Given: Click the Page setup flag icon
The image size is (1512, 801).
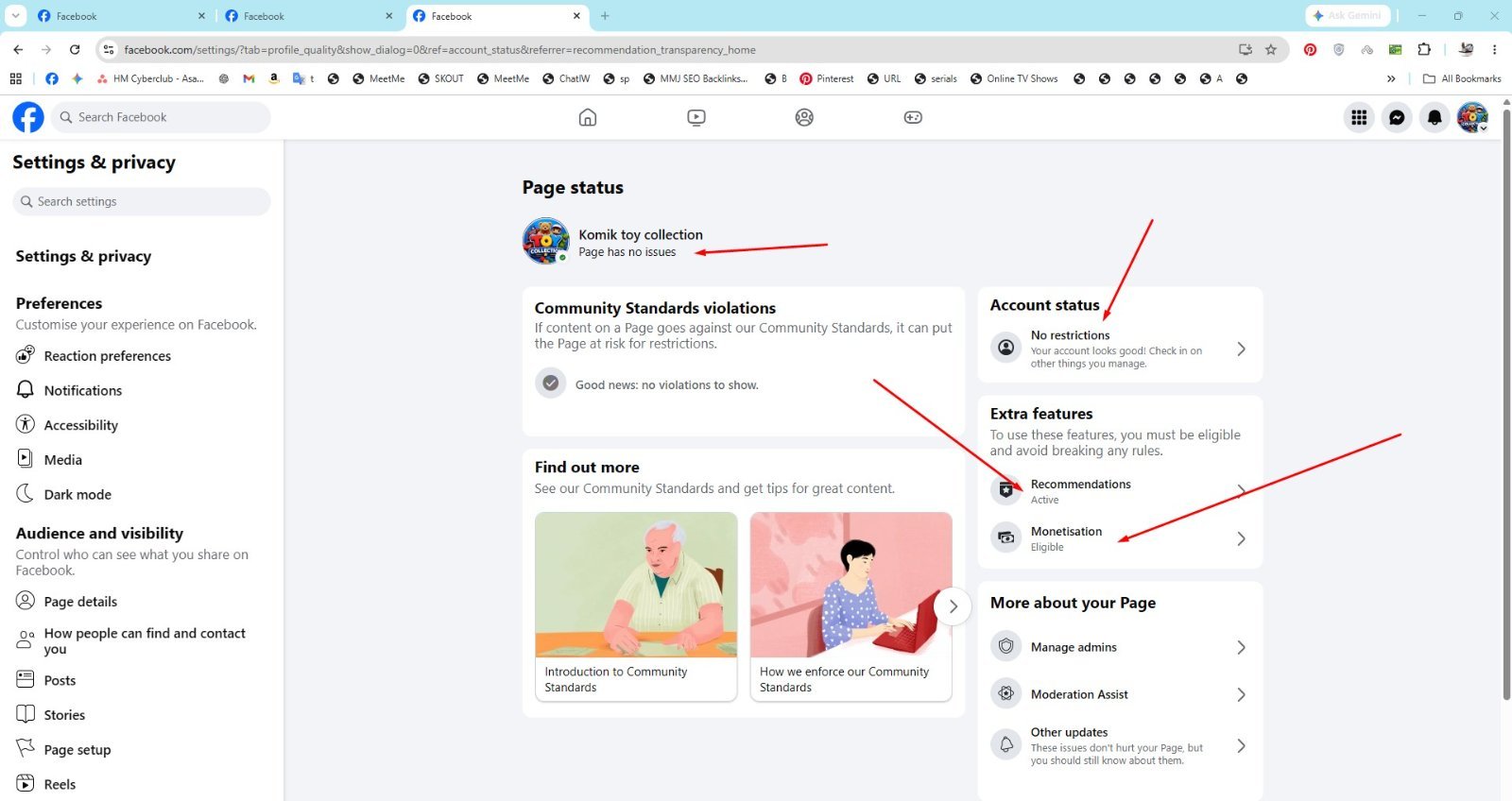Looking at the screenshot, I should [x=26, y=748].
